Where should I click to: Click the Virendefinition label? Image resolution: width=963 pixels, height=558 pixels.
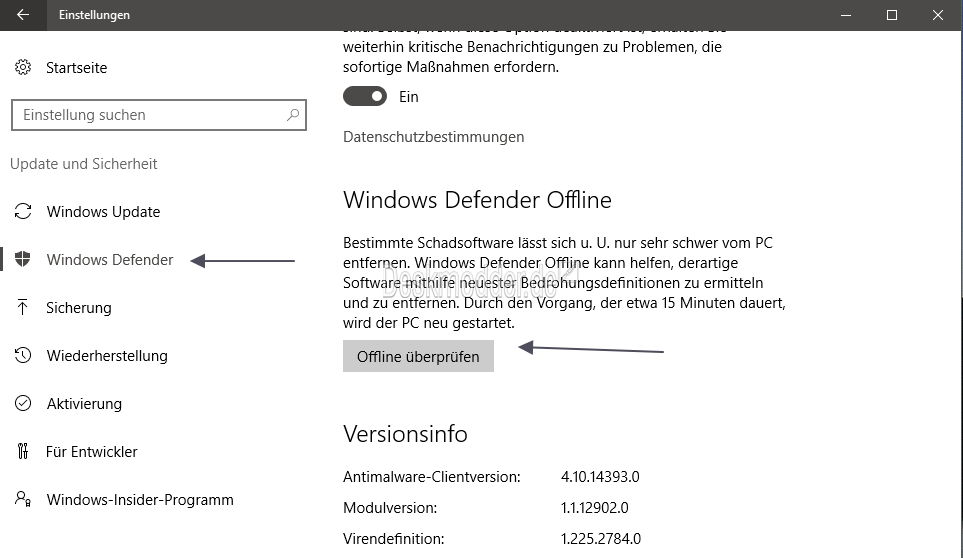coord(394,538)
